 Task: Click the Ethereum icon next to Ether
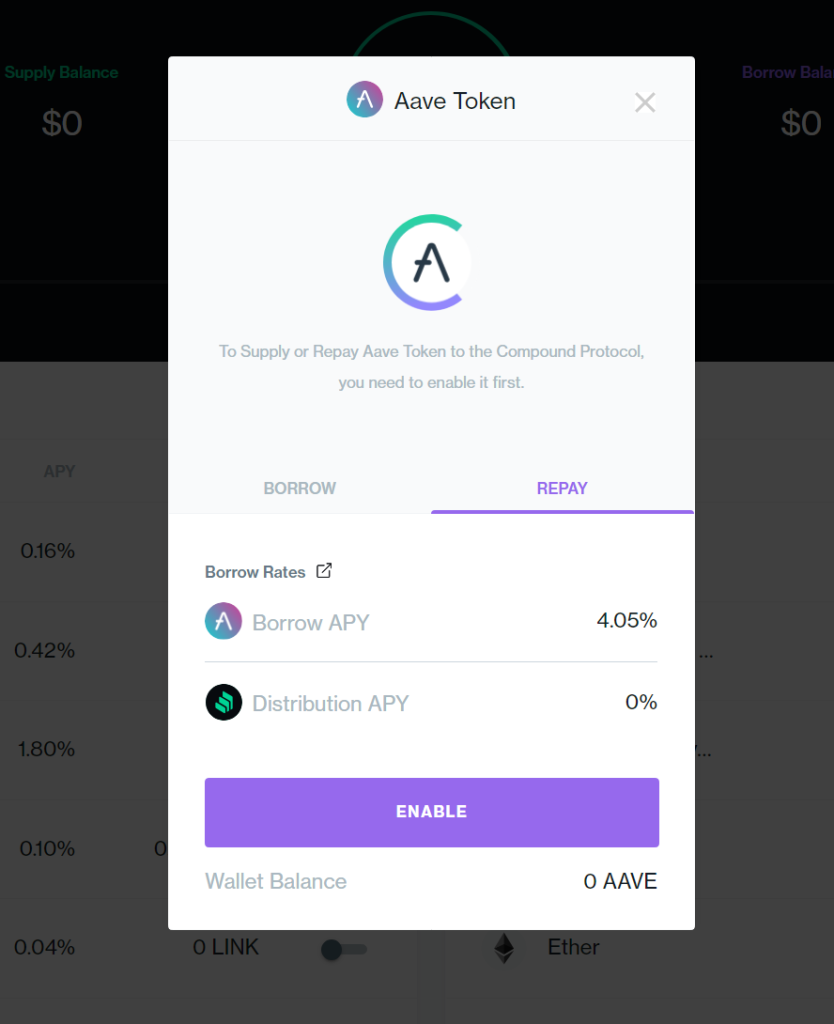tap(504, 947)
